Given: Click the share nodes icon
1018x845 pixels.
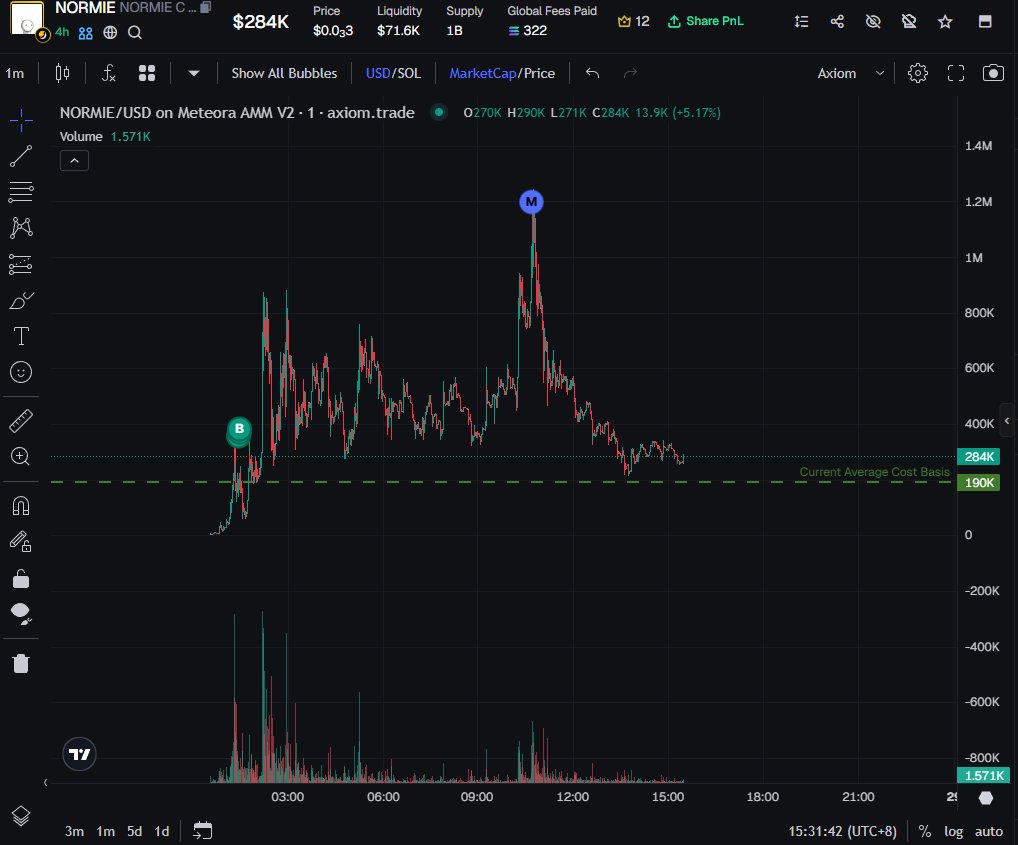Looking at the screenshot, I should click(837, 21).
